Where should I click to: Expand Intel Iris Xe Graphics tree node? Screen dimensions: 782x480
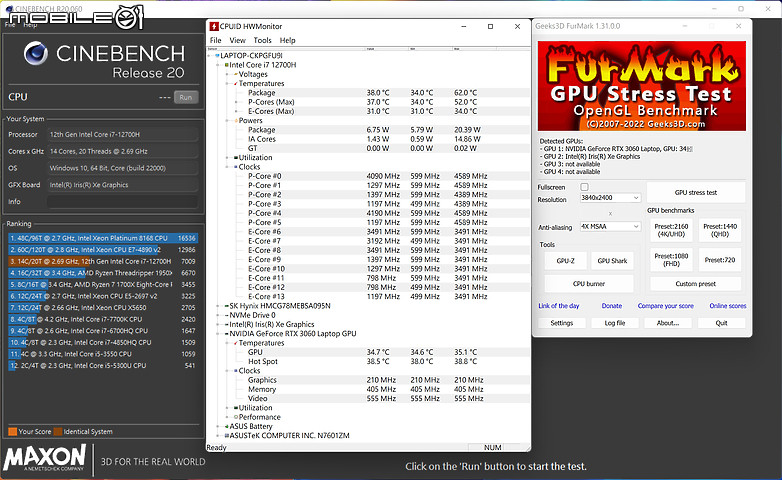click(x=218, y=324)
